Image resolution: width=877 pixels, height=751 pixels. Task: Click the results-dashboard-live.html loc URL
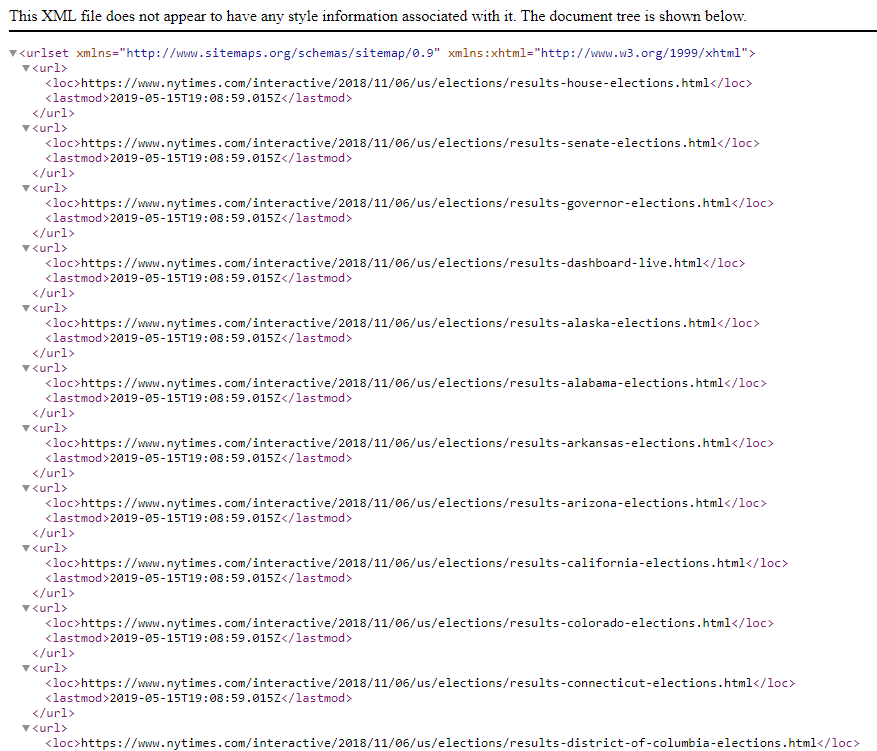coord(392,263)
